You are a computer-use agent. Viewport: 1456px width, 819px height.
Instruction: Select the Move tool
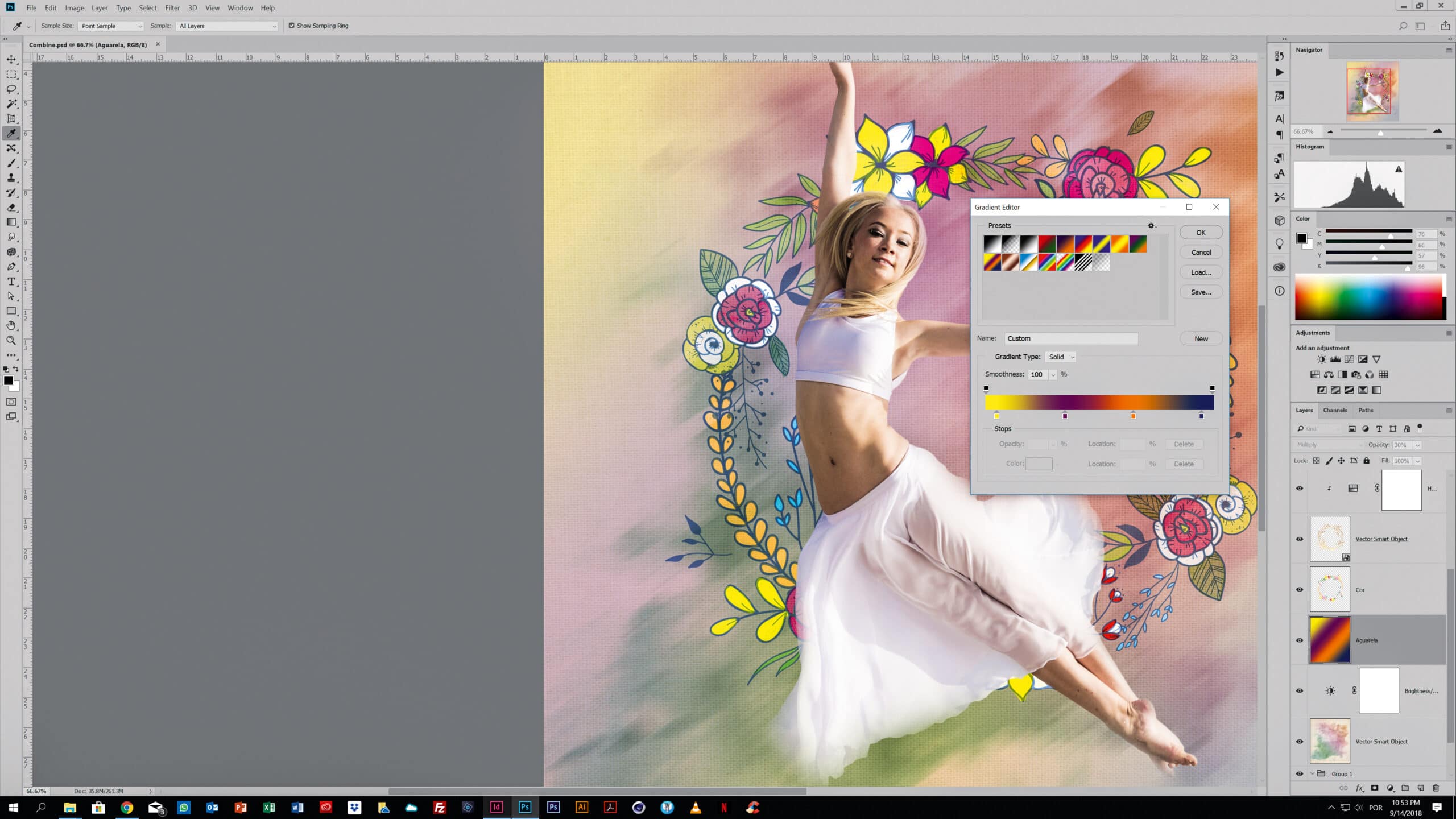[11, 59]
